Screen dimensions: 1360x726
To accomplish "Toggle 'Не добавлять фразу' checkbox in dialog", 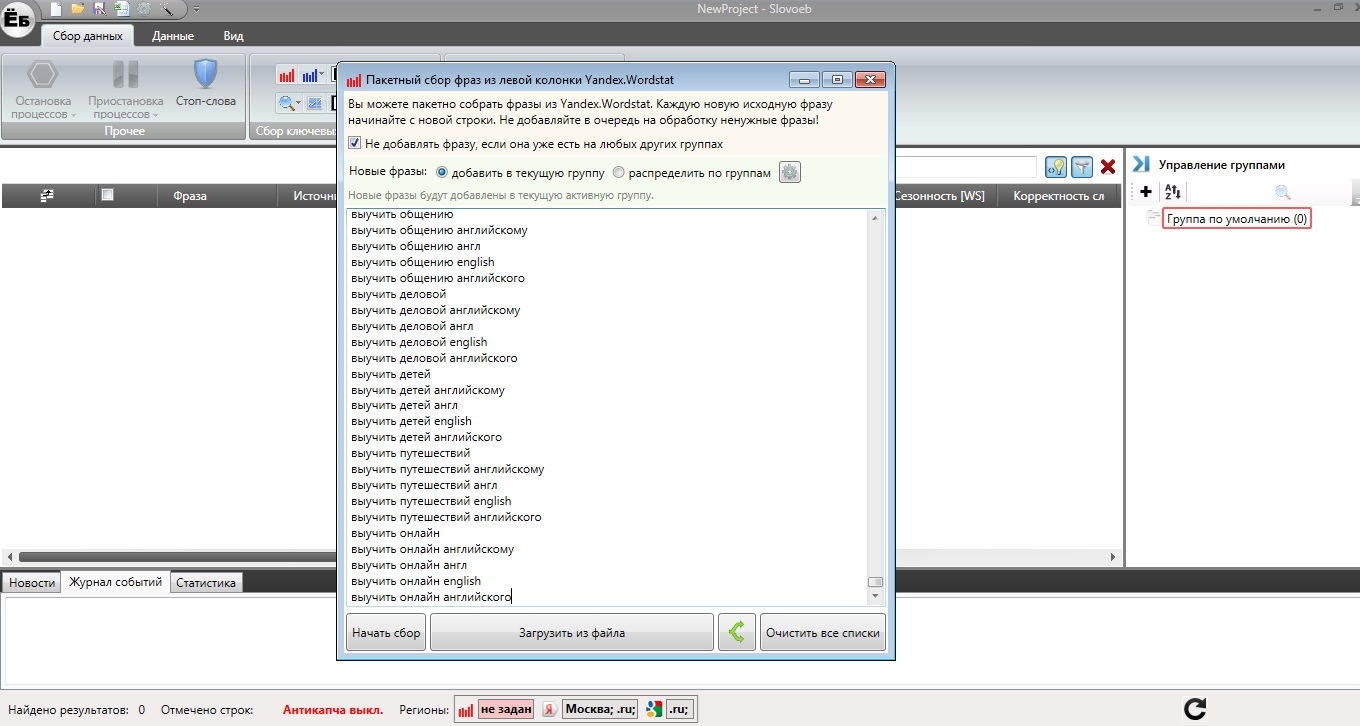I will (355, 144).
